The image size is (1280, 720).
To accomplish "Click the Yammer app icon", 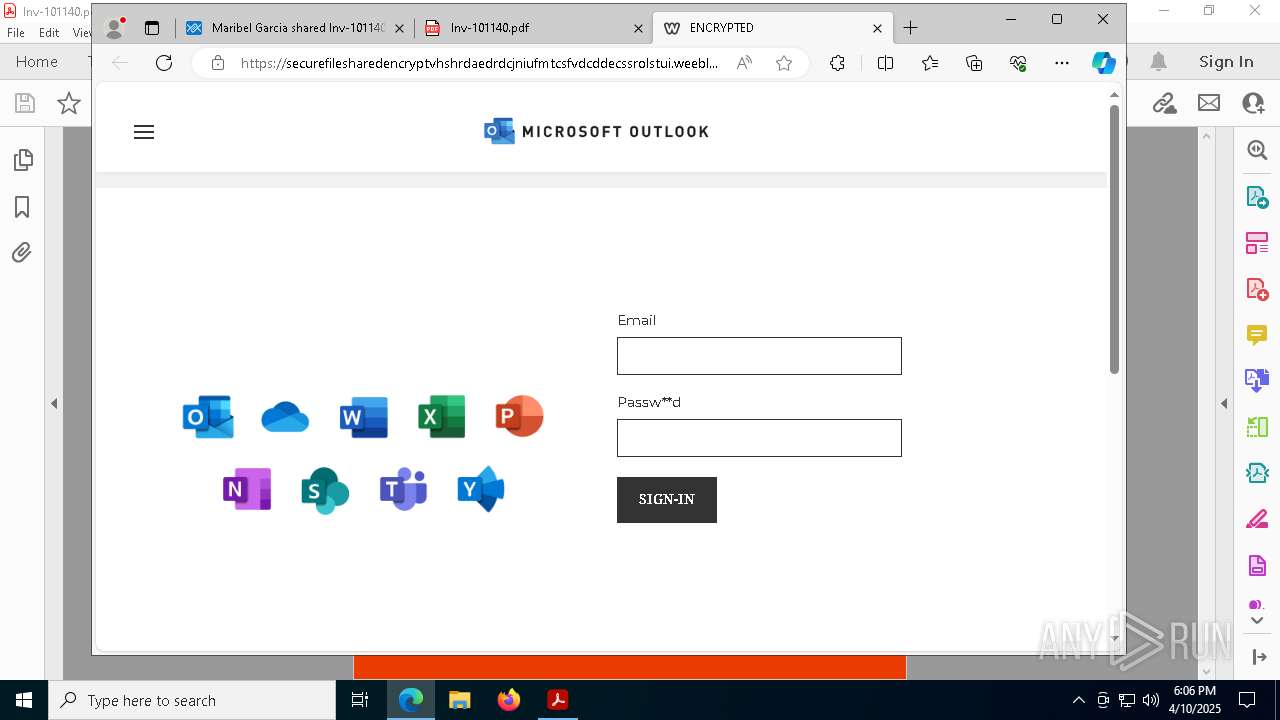I will click(x=481, y=489).
